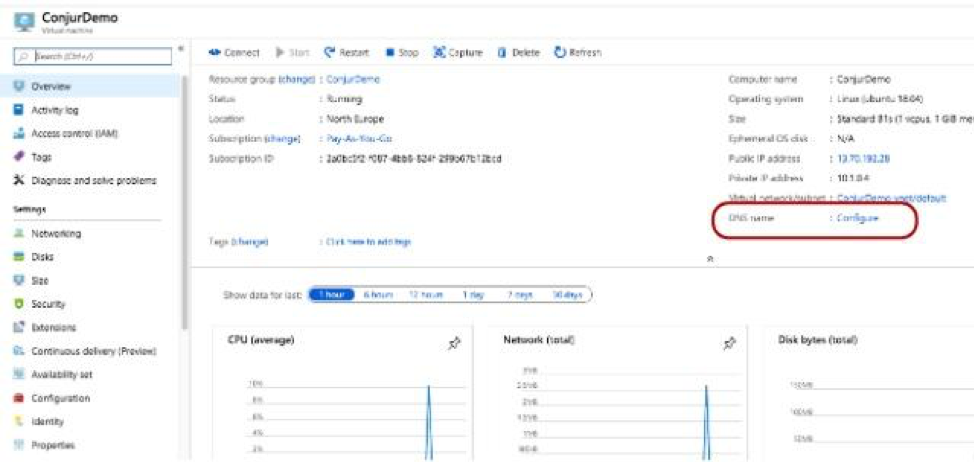Viewport: 974px width, 462px height.
Task: Open the Activity log section
Action: click(54, 110)
